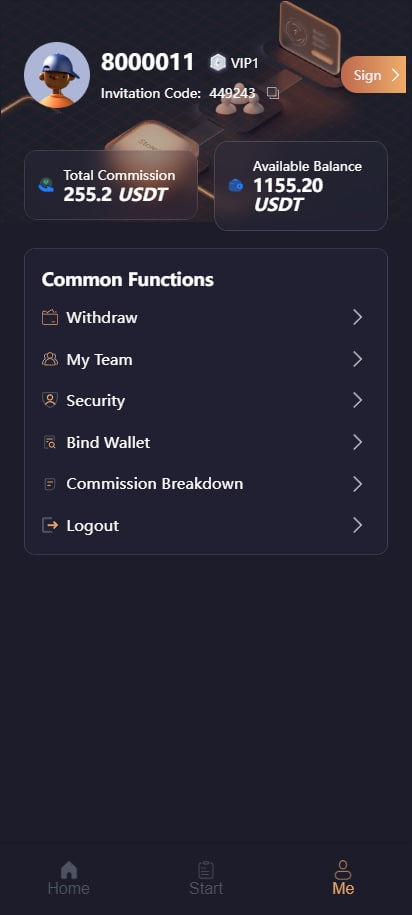Open the Commission Breakdown entry
Screen dimensions: 412x915
point(205,484)
